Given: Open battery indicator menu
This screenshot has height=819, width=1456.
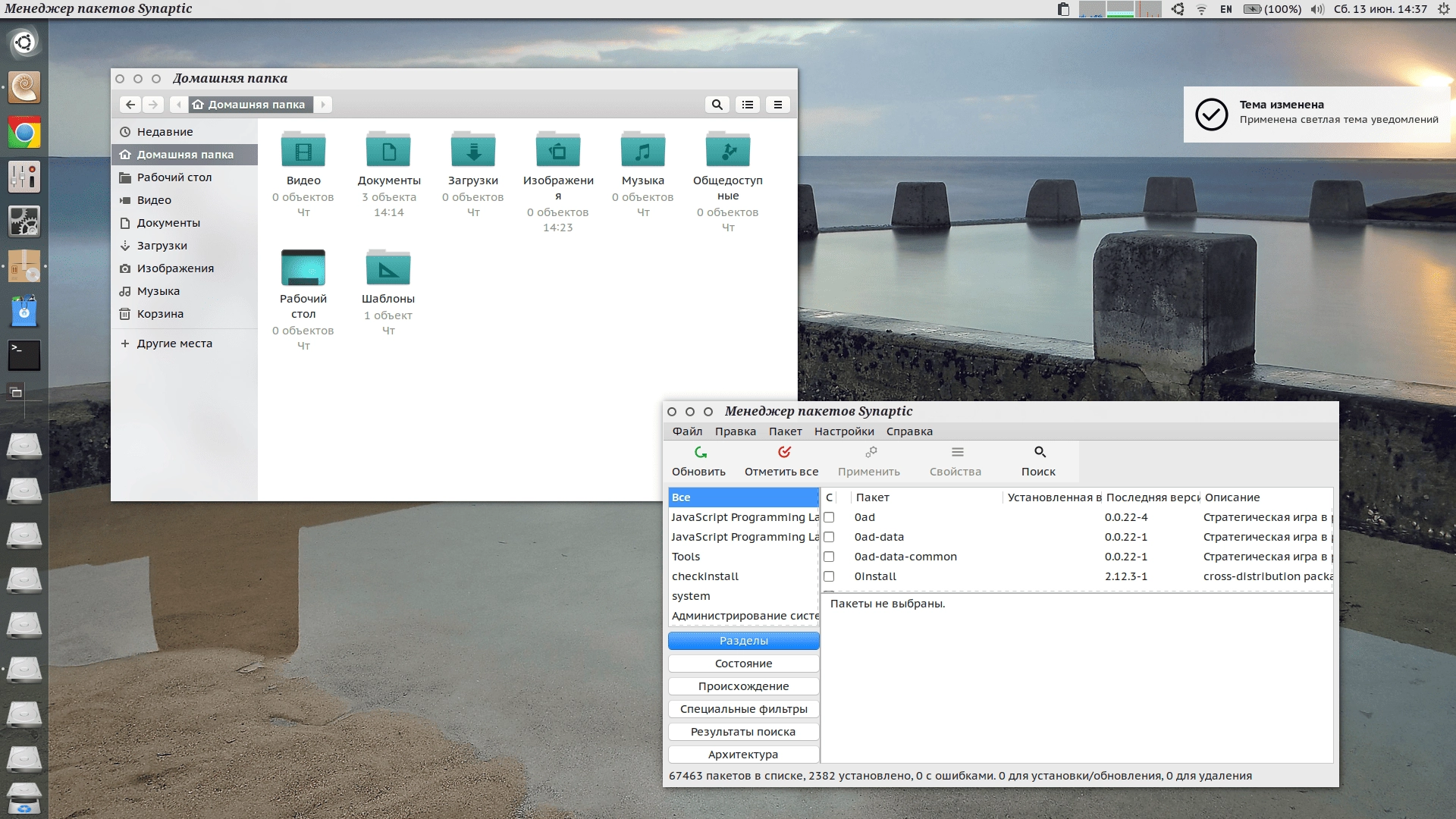Looking at the screenshot, I should pyautogui.click(x=1272, y=9).
